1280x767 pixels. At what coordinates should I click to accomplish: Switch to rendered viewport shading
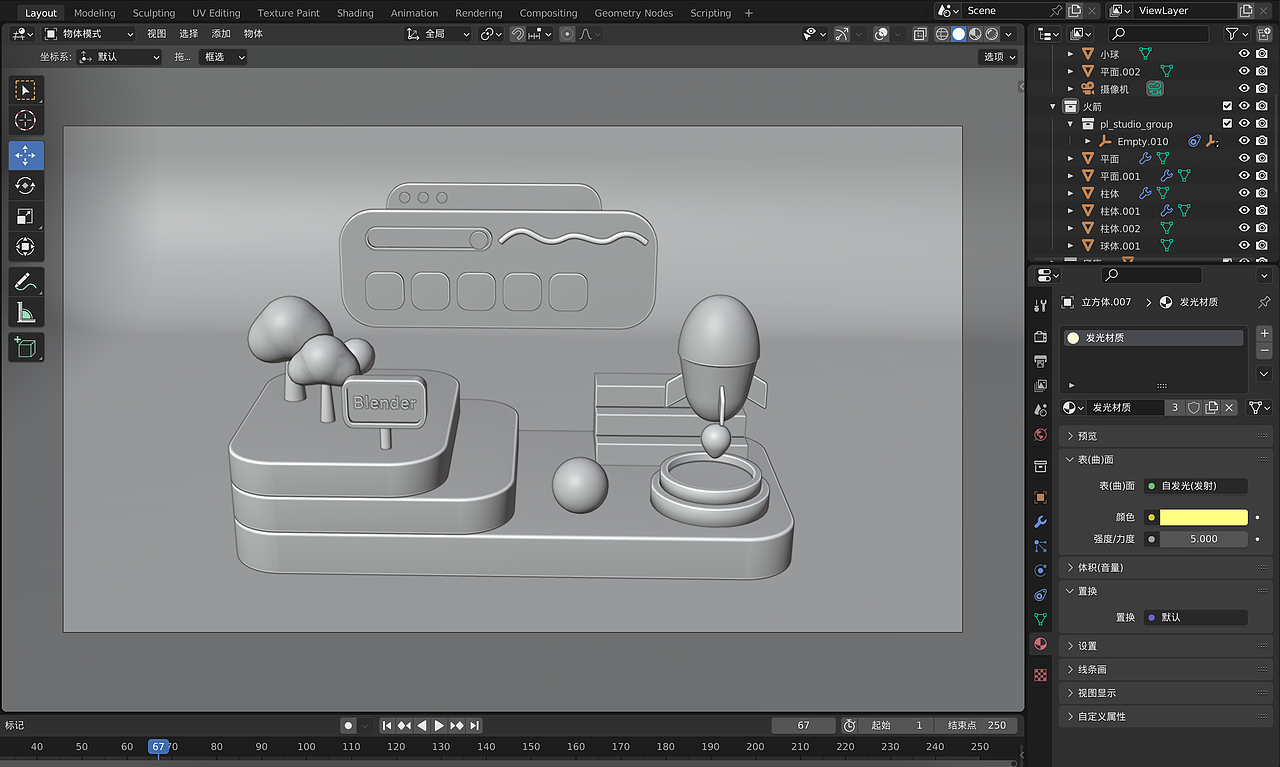(992, 34)
